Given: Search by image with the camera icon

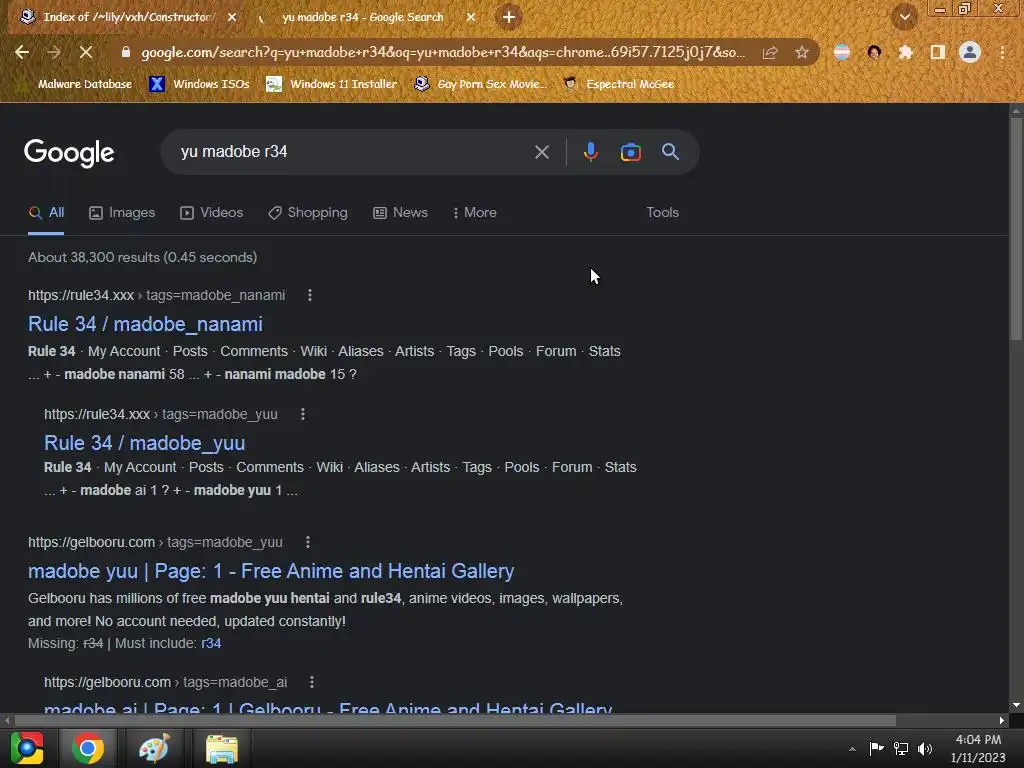Looking at the screenshot, I should tap(630, 152).
